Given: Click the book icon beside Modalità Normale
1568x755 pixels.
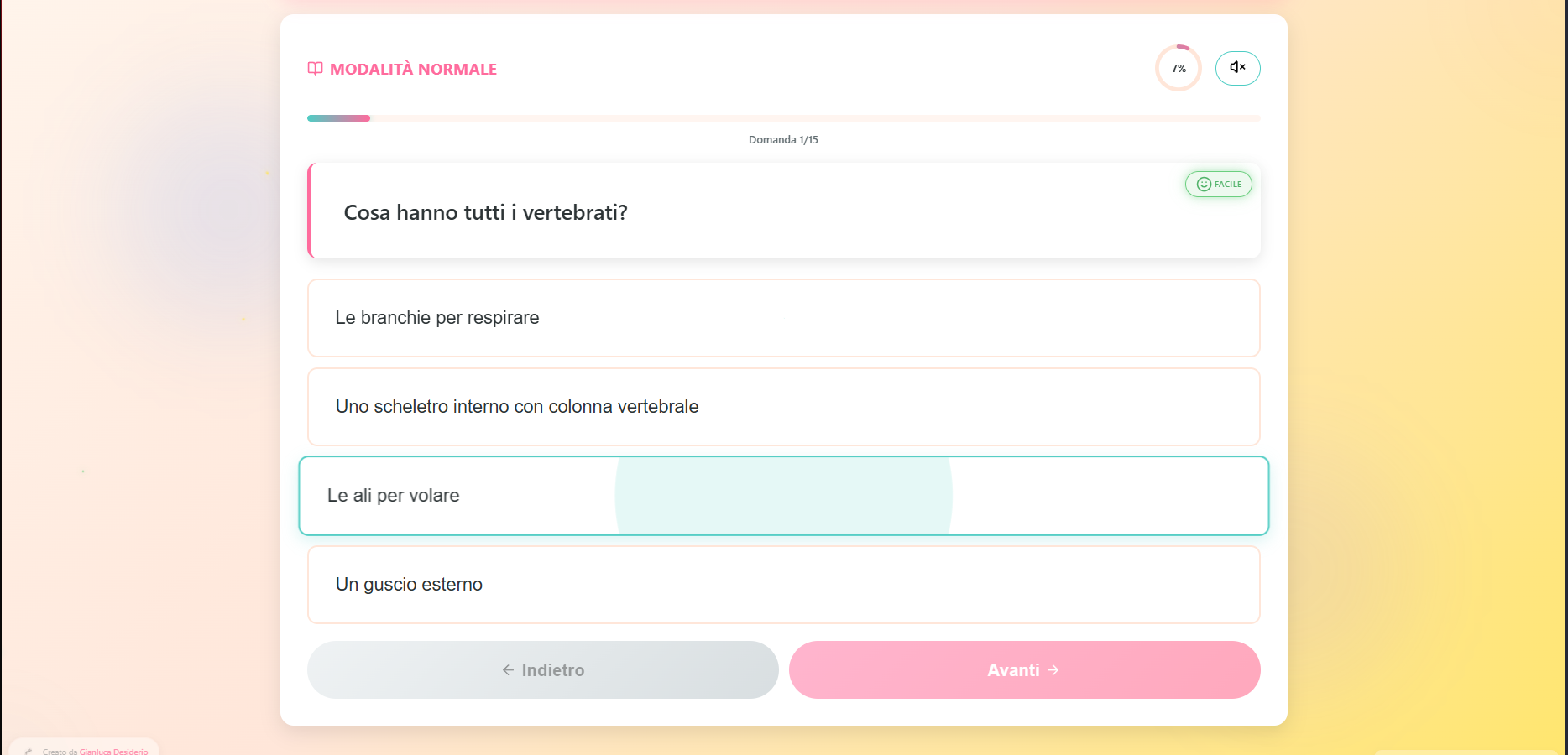Looking at the screenshot, I should 315,69.
